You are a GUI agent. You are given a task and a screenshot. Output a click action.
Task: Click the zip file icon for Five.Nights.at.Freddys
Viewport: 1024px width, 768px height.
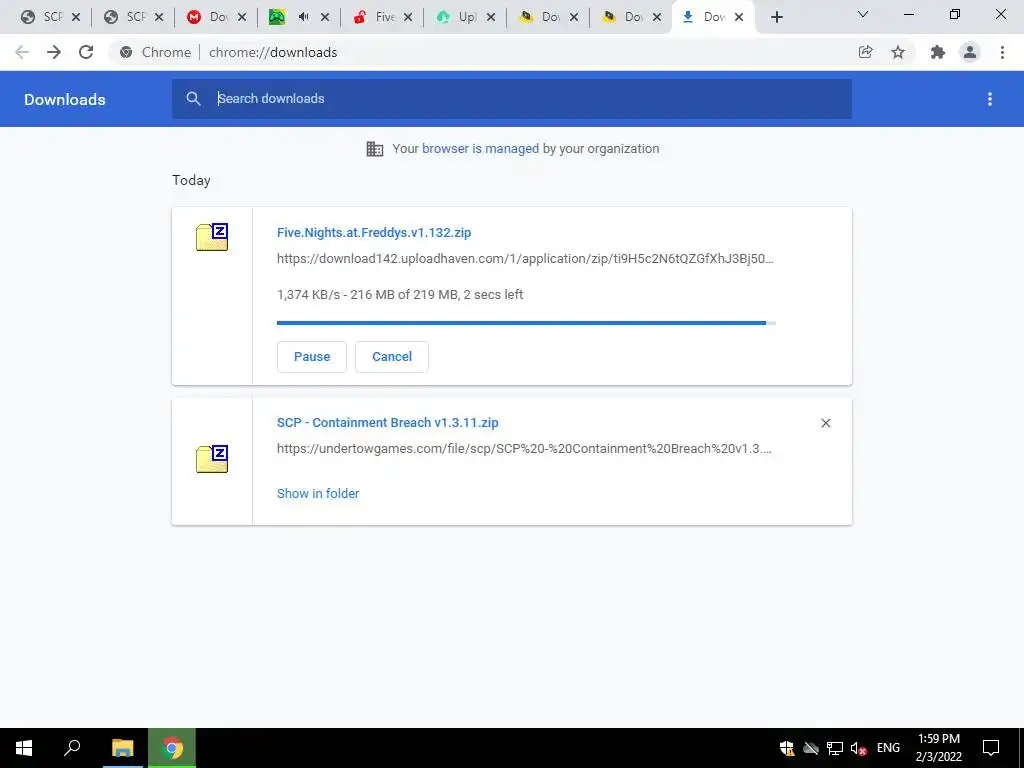tap(212, 237)
